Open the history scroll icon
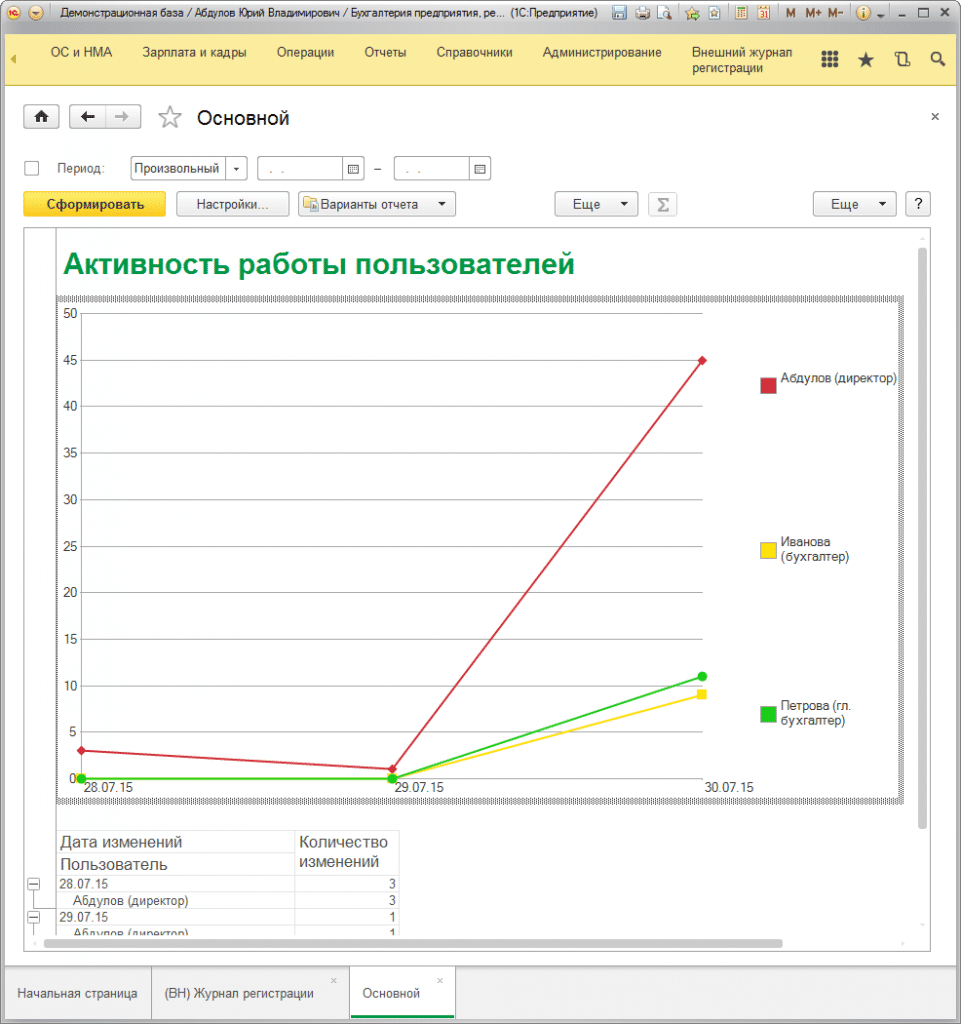The width and height of the screenshot is (961, 1024). 902,60
